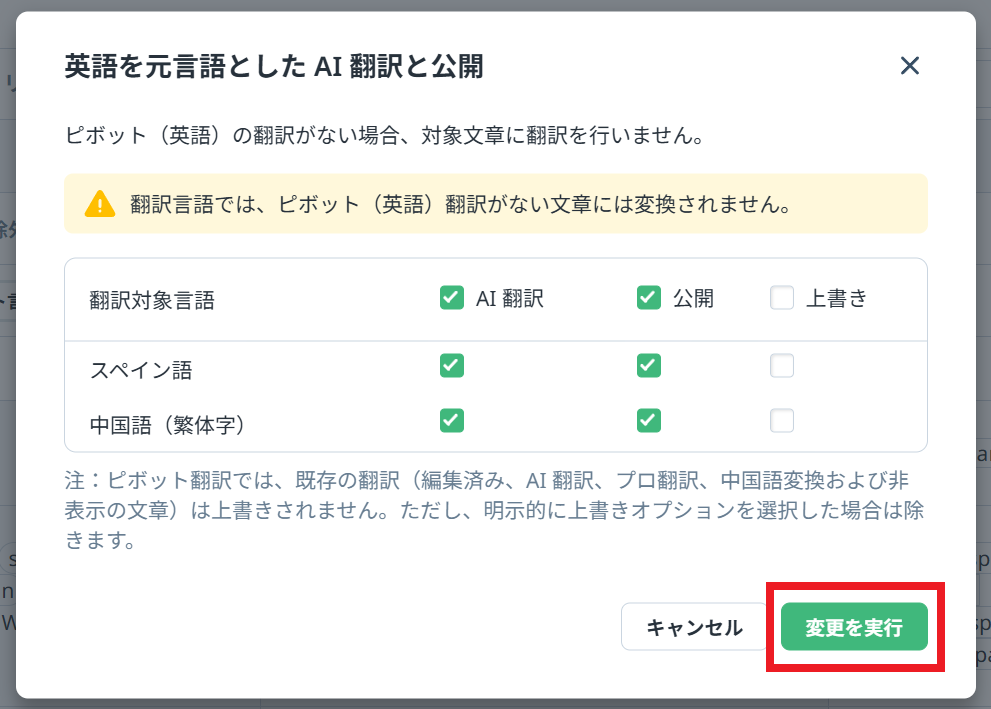991x709 pixels.
Task: Enable 上書き for 中国語（繁体字）
Action: [x=781, y=421]
